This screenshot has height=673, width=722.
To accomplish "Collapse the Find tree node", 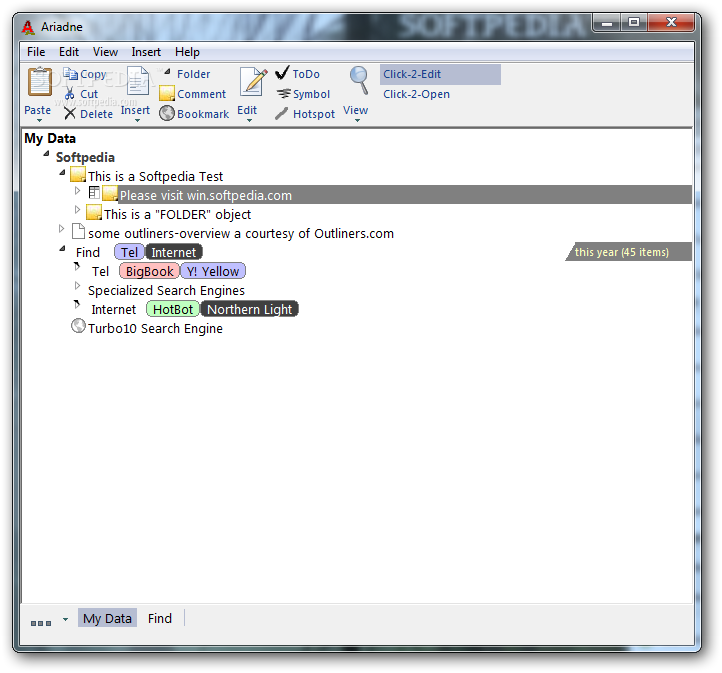I will coord(62,249).
